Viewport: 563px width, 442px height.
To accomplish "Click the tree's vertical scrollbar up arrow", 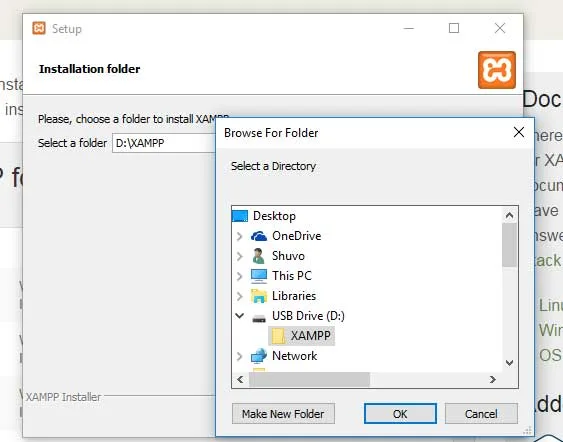I will 509,215.
